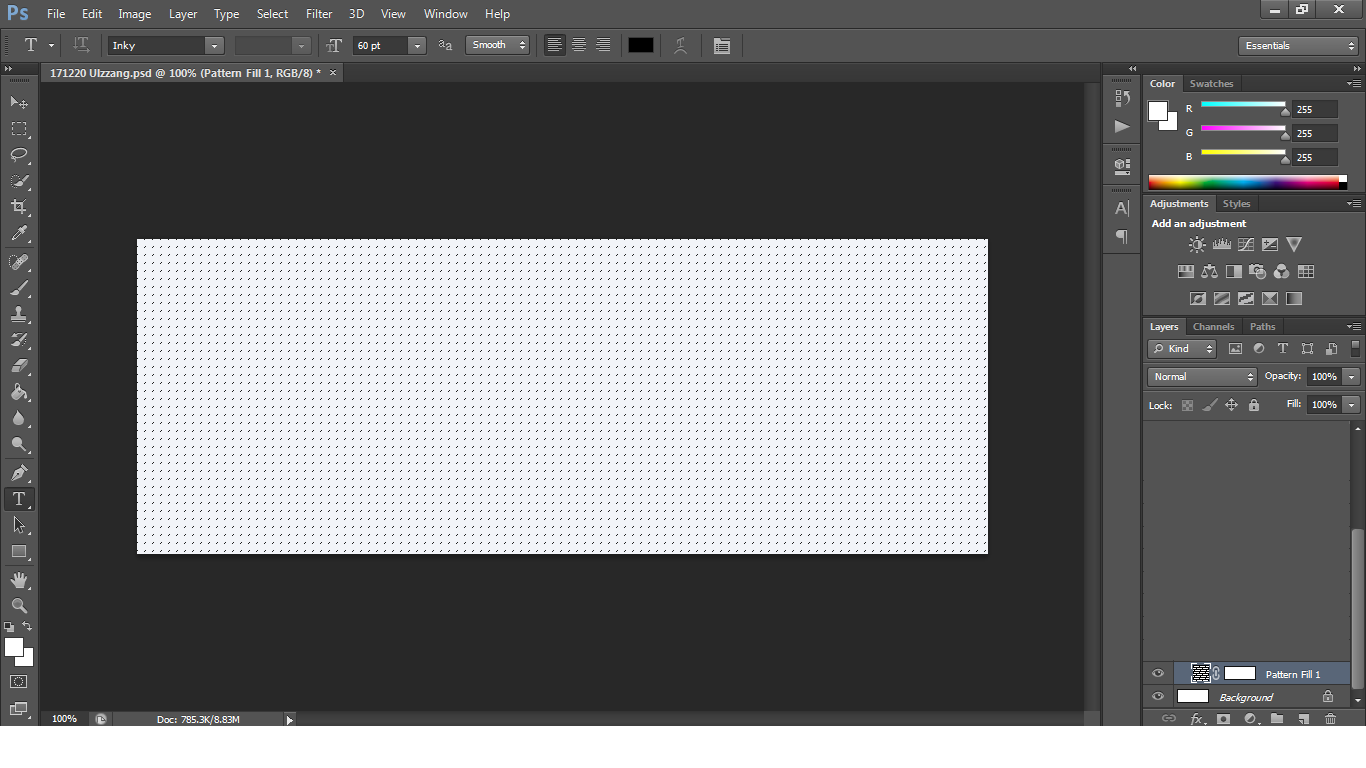The height and width of the screenshot is (768, 1366).
Task: Switch to the Channels tab
Action: pos(1213,327)
